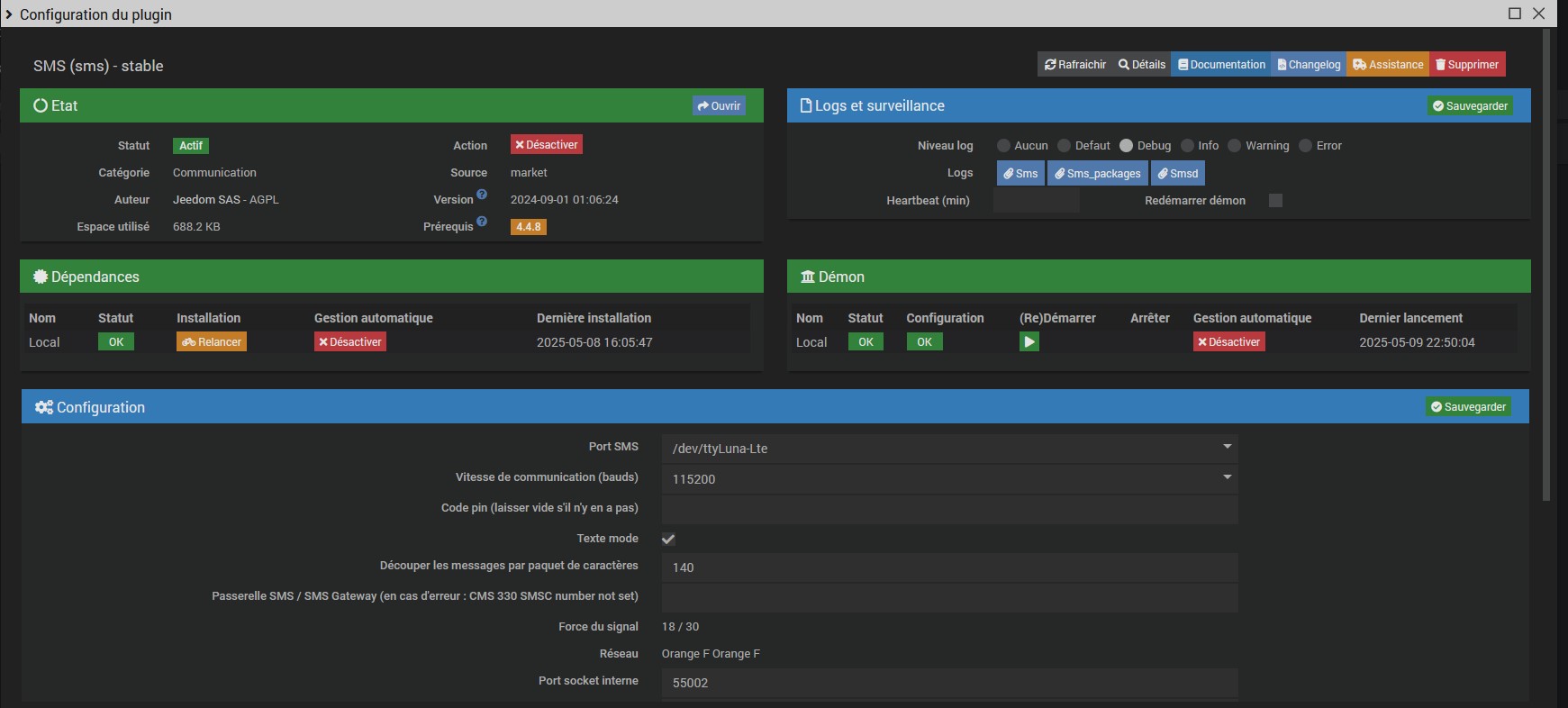The height and width of the screenshot is (708, 1568).
Task: Uncheck the Texte mode checkbox
Action: 668,540
